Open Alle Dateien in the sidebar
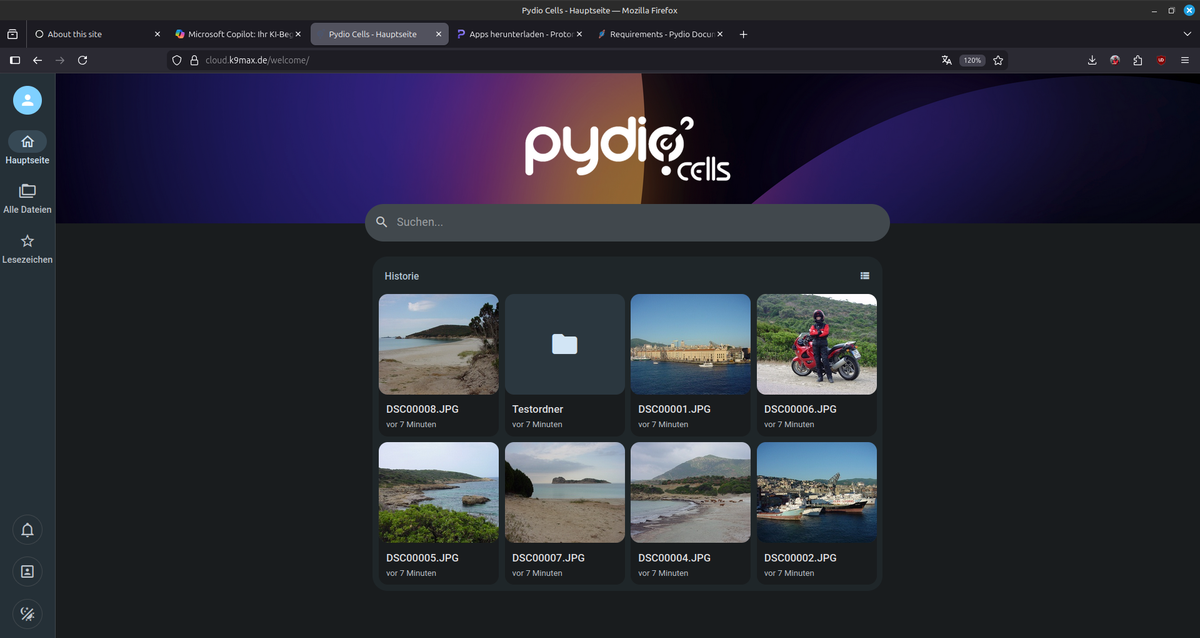1200x638 pixels. click(27, 198)
